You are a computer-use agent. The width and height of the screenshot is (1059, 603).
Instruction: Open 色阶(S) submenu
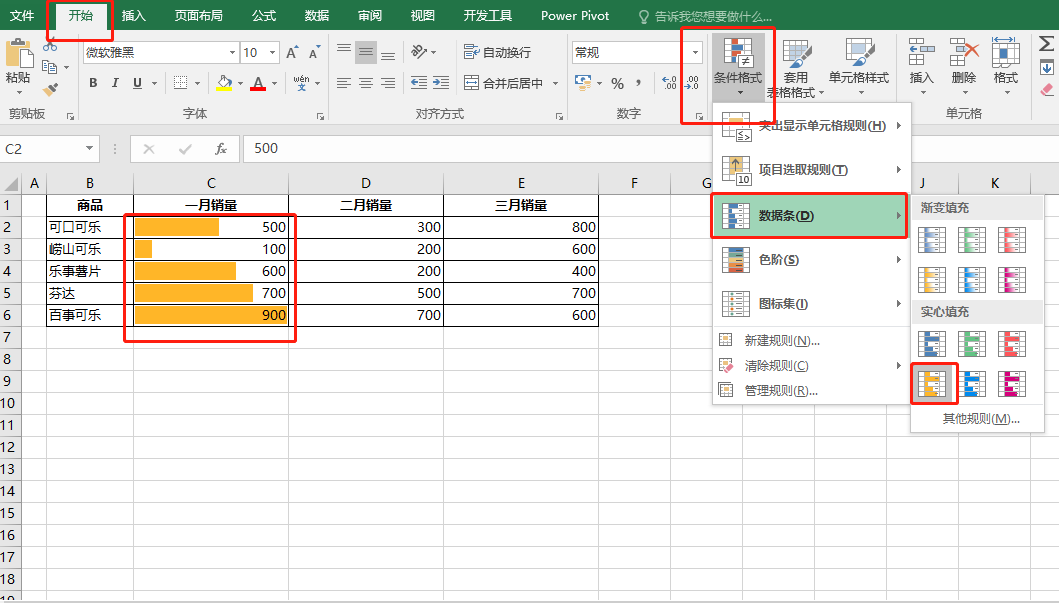coord(812,260)
